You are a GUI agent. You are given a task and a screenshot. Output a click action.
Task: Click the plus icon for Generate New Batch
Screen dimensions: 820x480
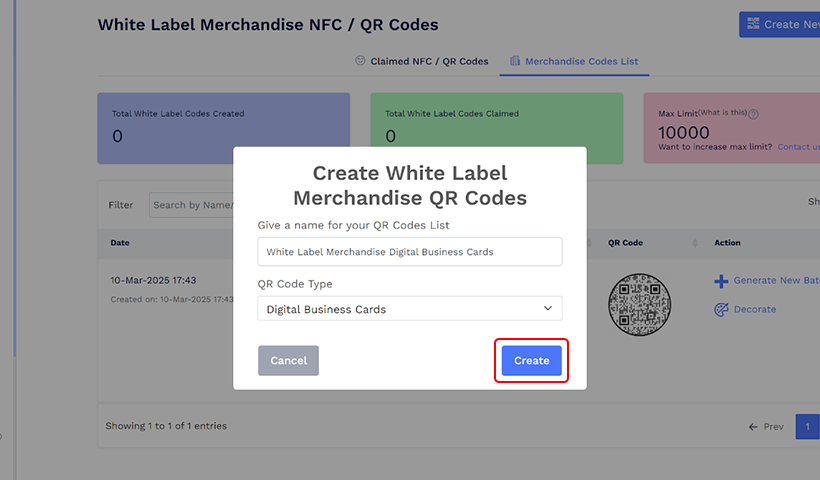(x=721, y=281)
